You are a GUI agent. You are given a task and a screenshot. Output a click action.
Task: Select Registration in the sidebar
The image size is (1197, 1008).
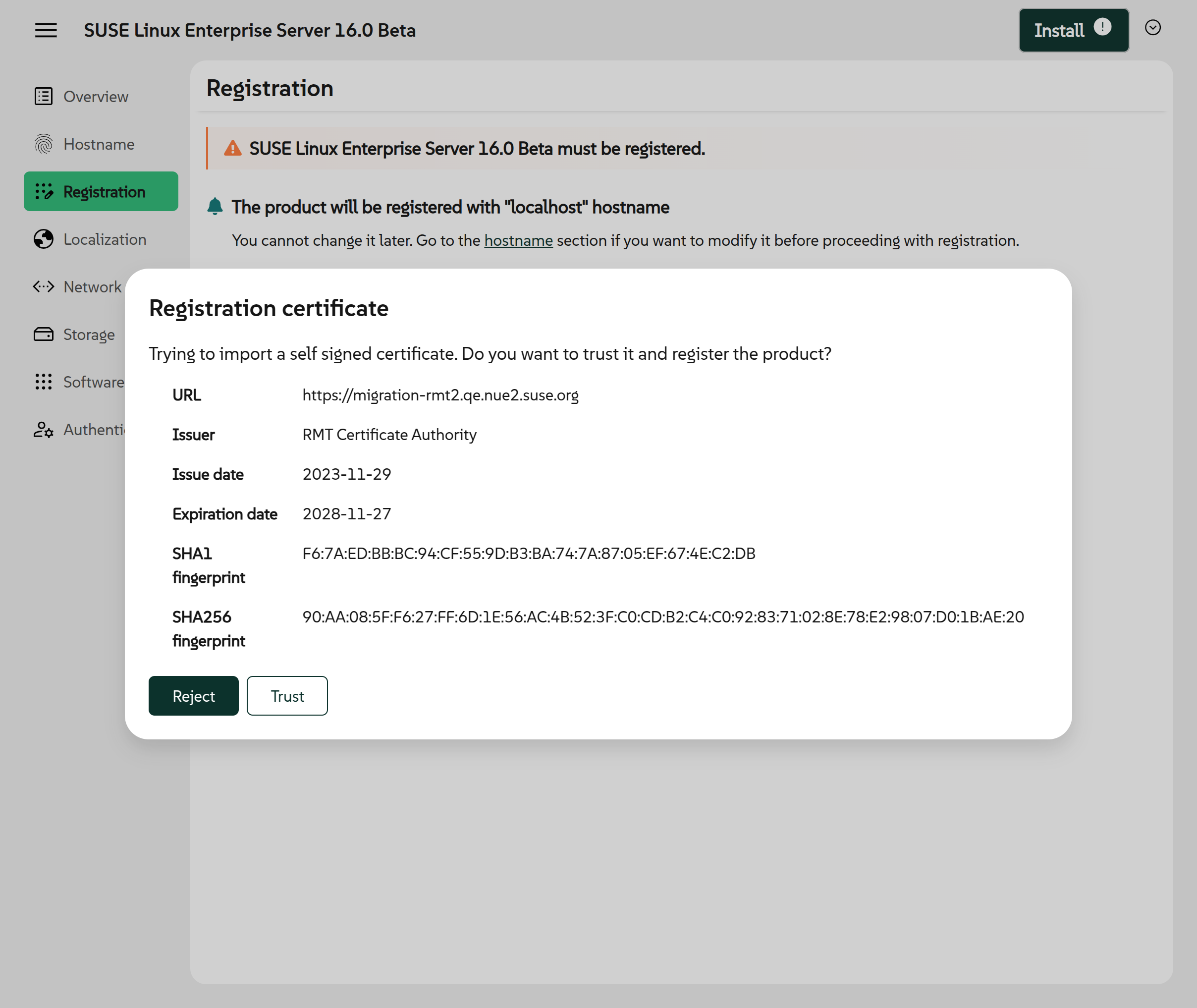click(101, 191)
